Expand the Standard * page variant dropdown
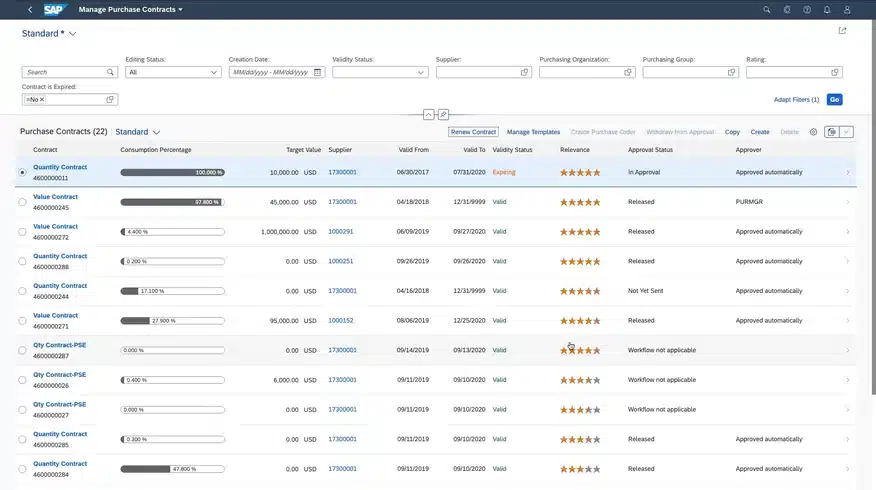Screen dimensions: 876x490 pos(73,34)
